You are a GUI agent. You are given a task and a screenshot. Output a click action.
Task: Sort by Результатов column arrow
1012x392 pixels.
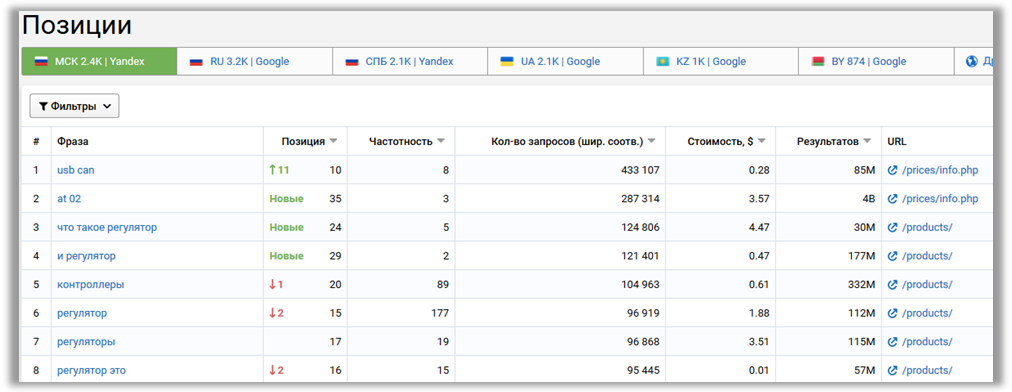tap(867, 141)
